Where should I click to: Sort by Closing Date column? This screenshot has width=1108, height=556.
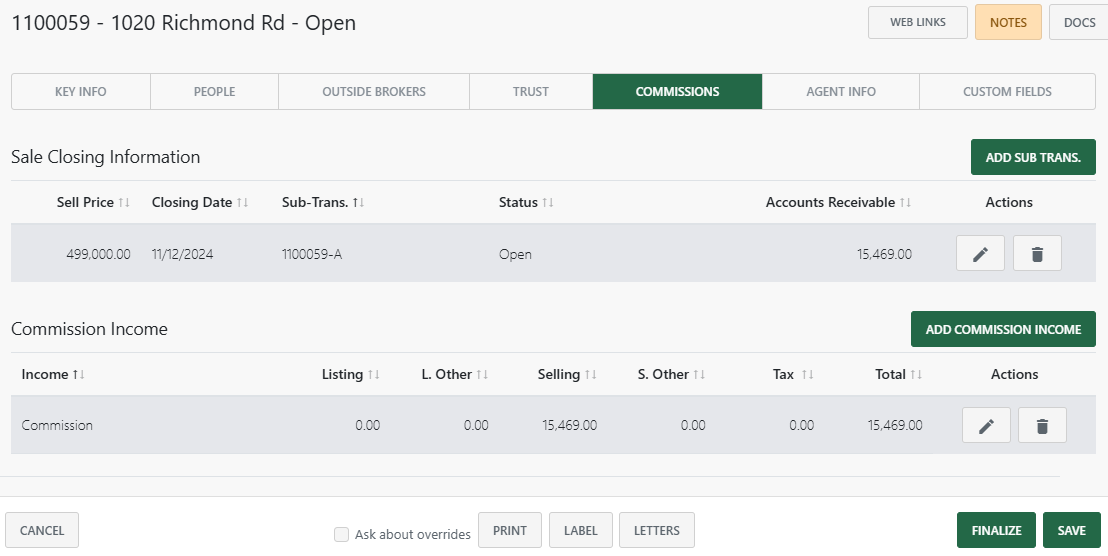click(200, 203)
